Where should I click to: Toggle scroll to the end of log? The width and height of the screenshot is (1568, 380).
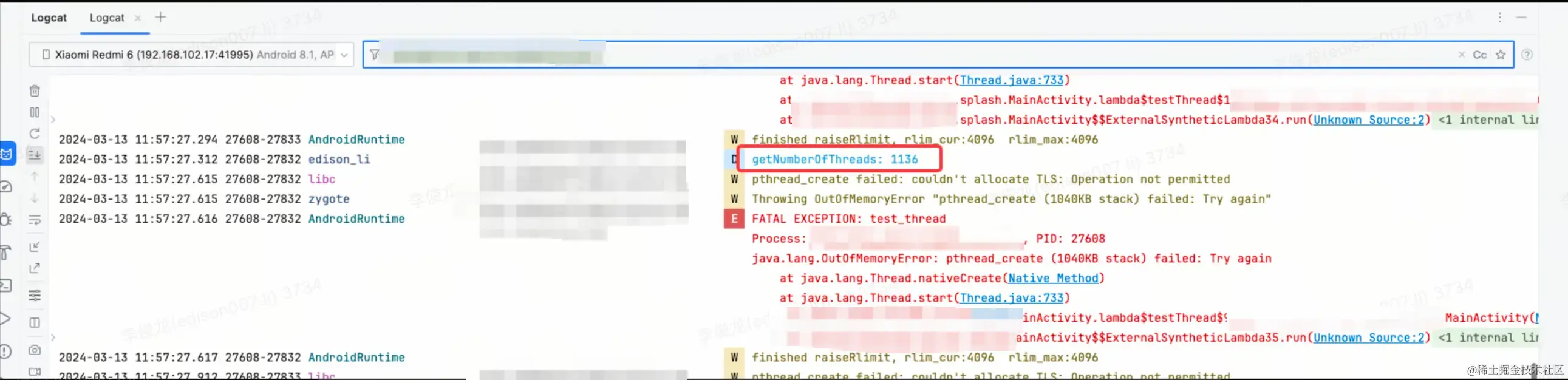pos(35,155)
